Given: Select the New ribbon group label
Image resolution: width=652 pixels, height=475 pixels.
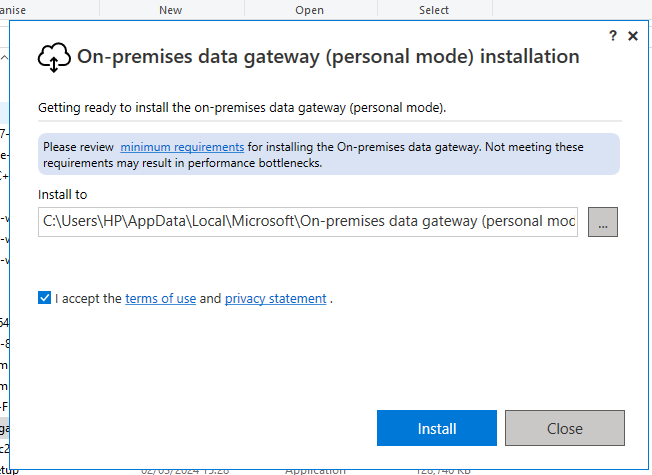Looking at the screenshot, I should (170, 10).
